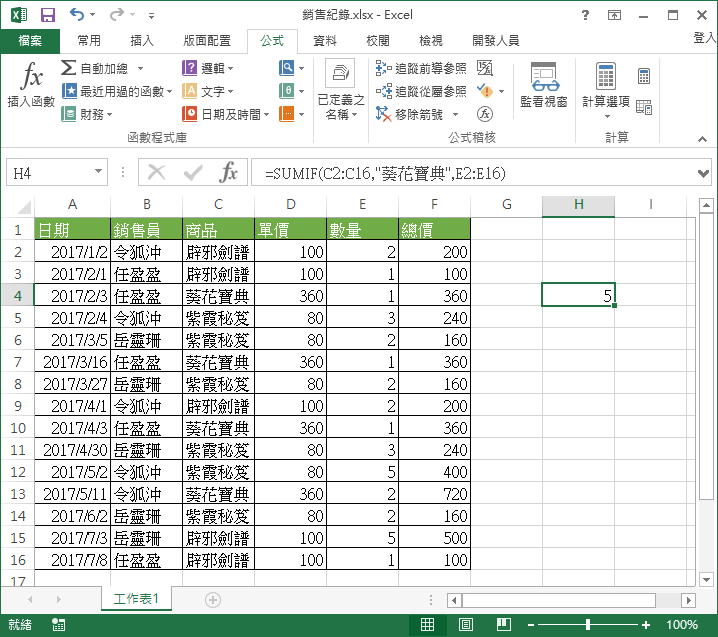Click Trace Precedents (追蹤前導參照)

click(421, 68)
